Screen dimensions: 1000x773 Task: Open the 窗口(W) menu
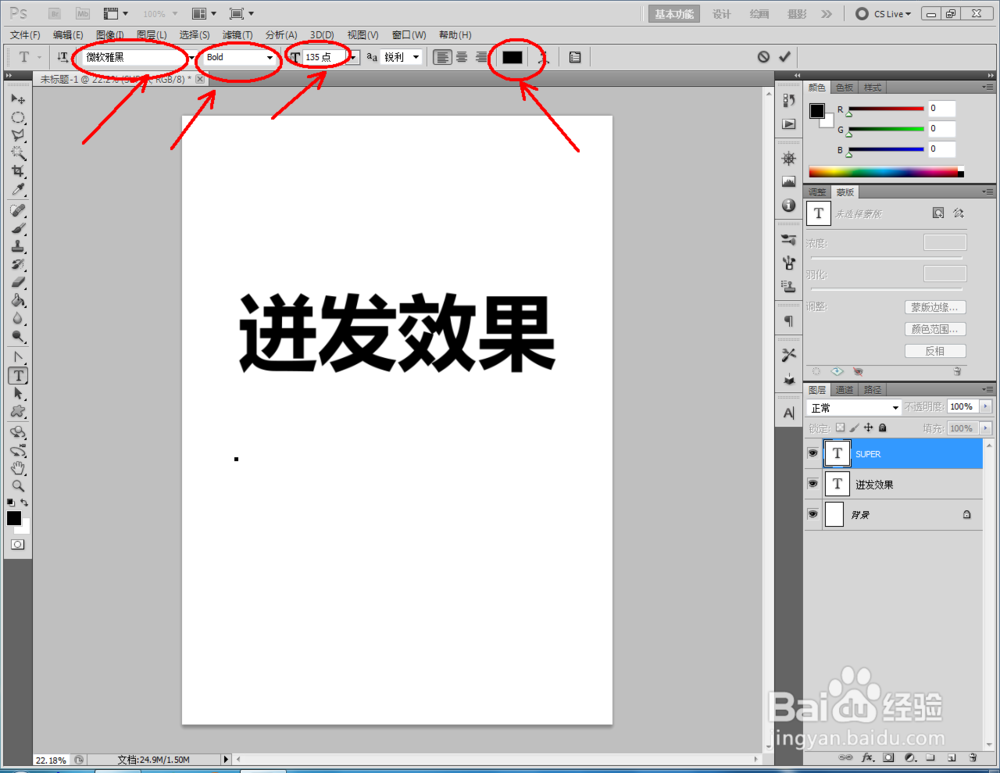[409, 34]
